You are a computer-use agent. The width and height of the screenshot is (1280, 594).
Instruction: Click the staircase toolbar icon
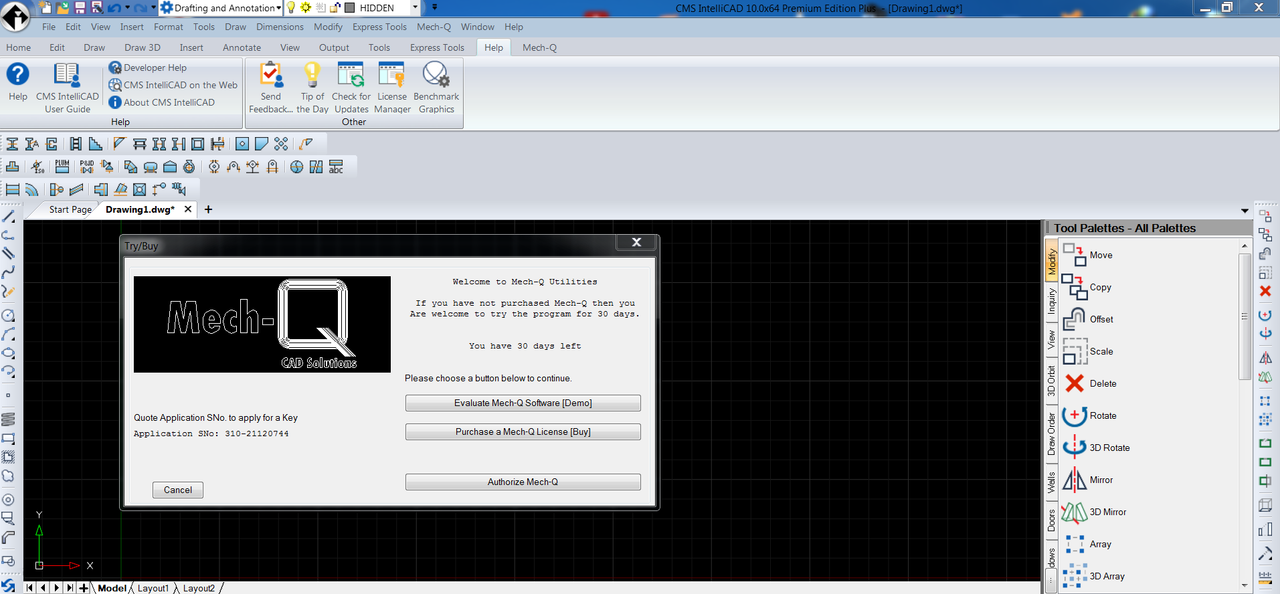95,144
